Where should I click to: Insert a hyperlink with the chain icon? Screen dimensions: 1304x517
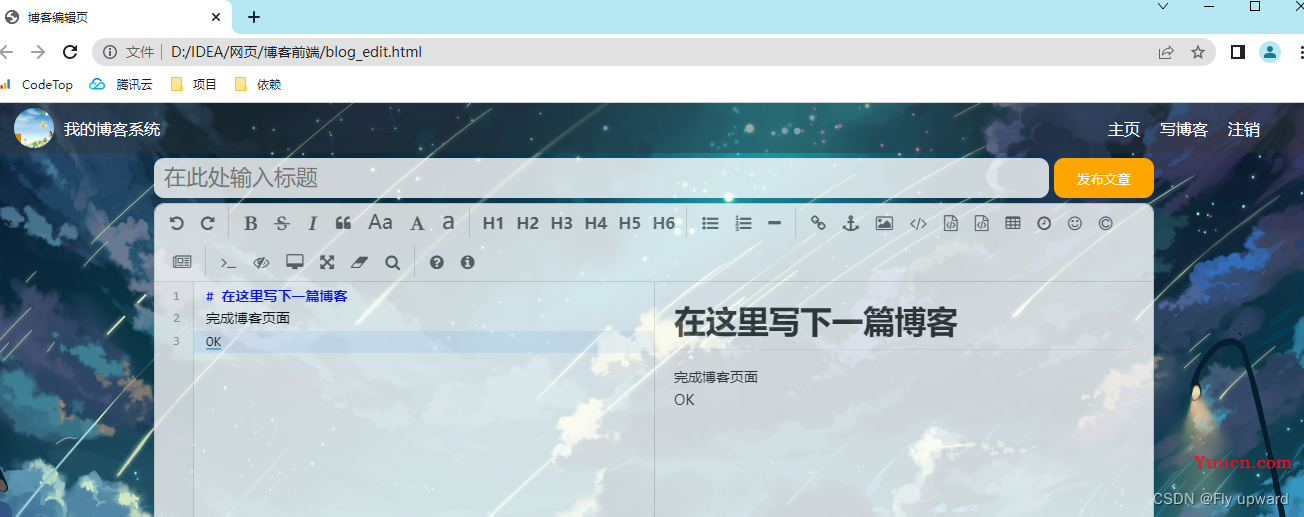(818, 223)
